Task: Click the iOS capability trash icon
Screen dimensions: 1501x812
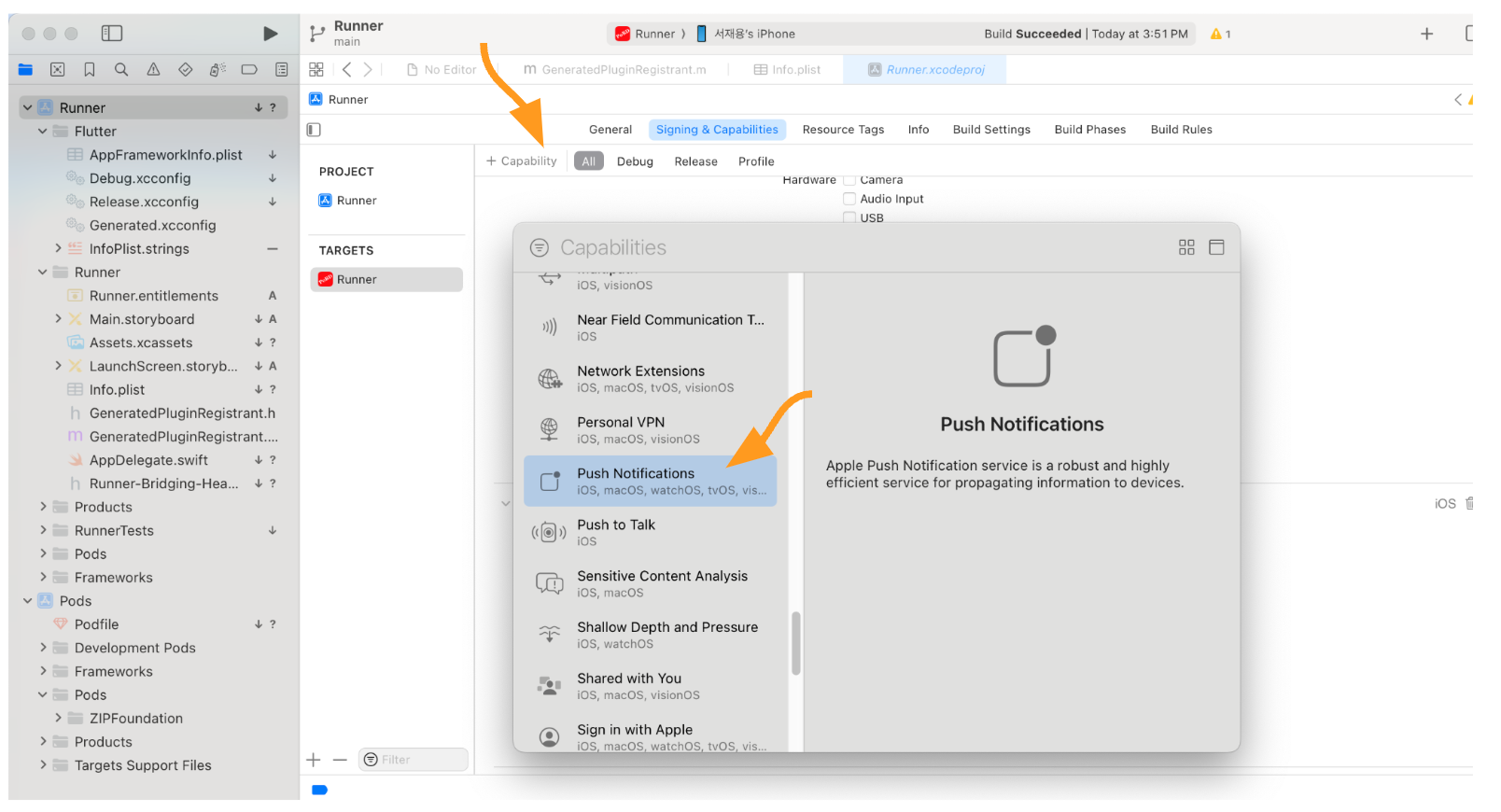Action: [1469, 503]
